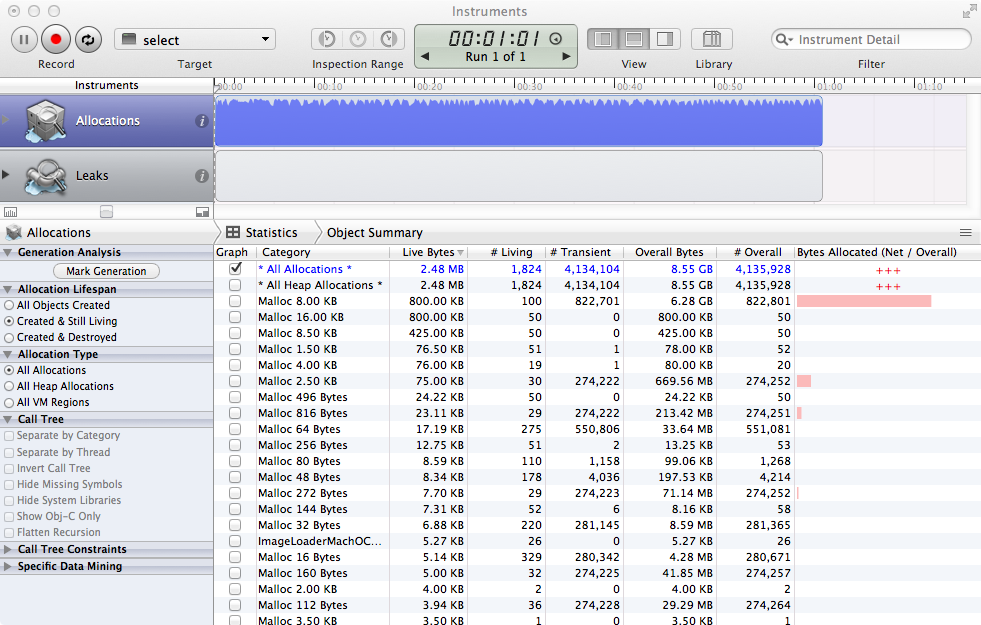981x625 pixels.
Task: Enable Separate by Category checkbox
Action: point(9,436)
